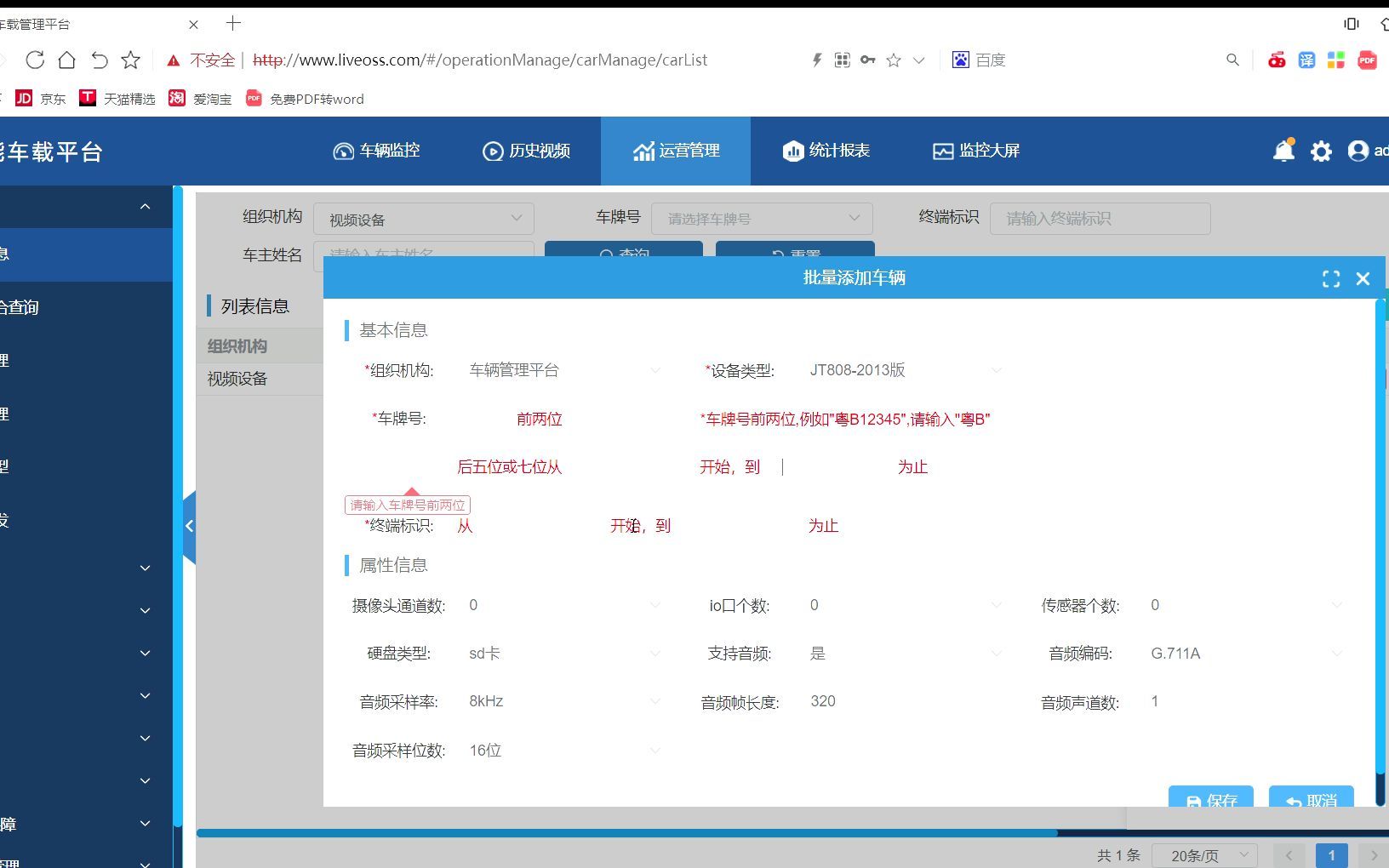Open the 传感器个数 dropdown
The image size is (1389, 868).
click(1244, 605)
